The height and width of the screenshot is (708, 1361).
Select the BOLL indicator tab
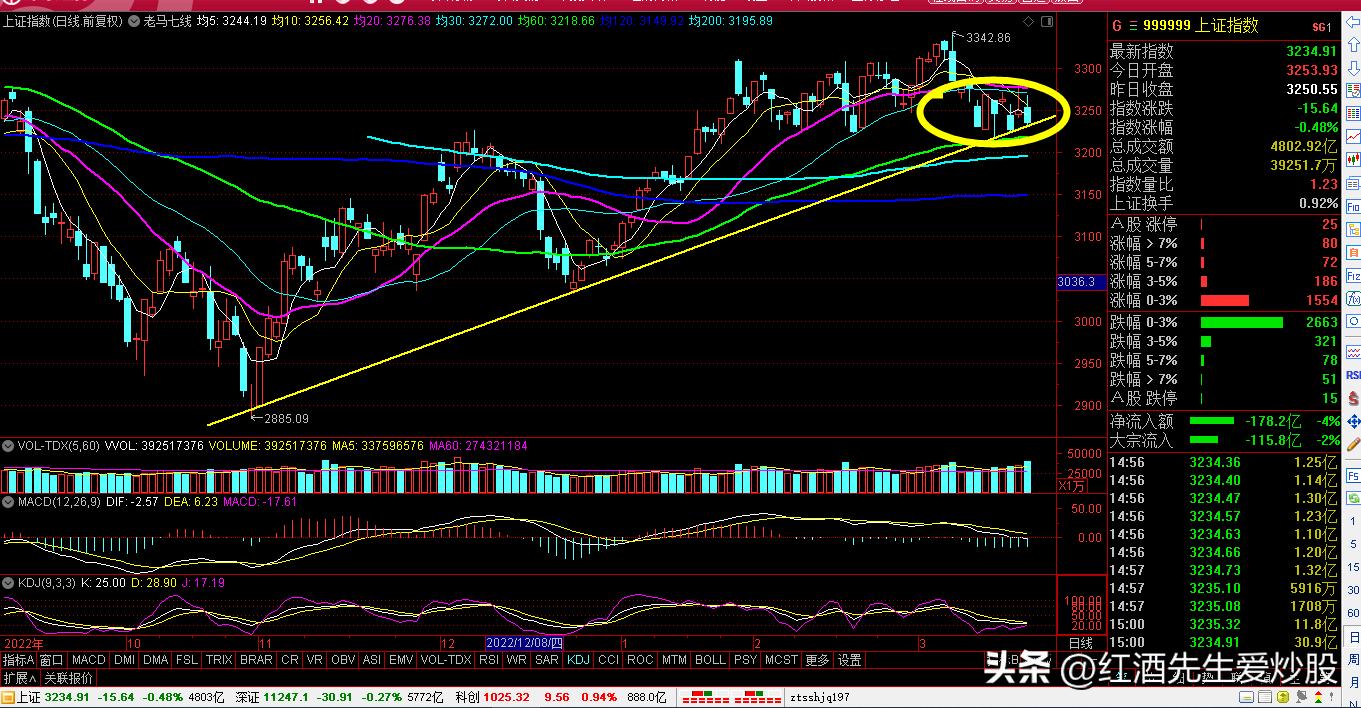pos(710,660)
